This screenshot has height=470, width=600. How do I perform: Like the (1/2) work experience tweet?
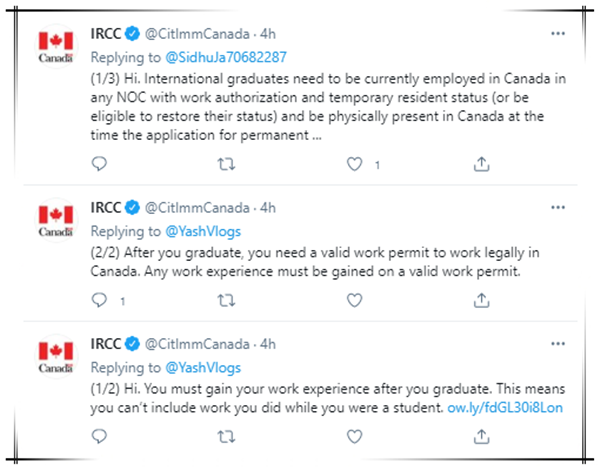[x=354, y=437]
